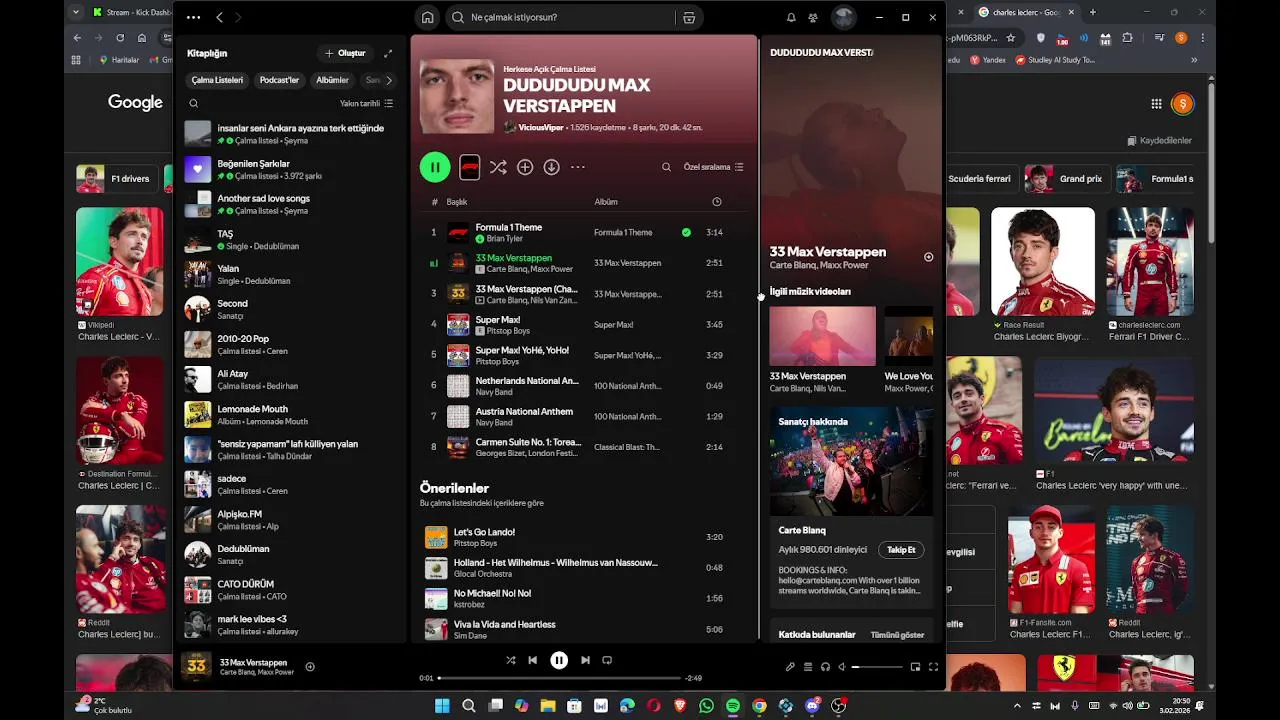Open the CATO DÜRÜM playlist
The width and height of the screenshot is (1280, 720).
pos(291,590)
